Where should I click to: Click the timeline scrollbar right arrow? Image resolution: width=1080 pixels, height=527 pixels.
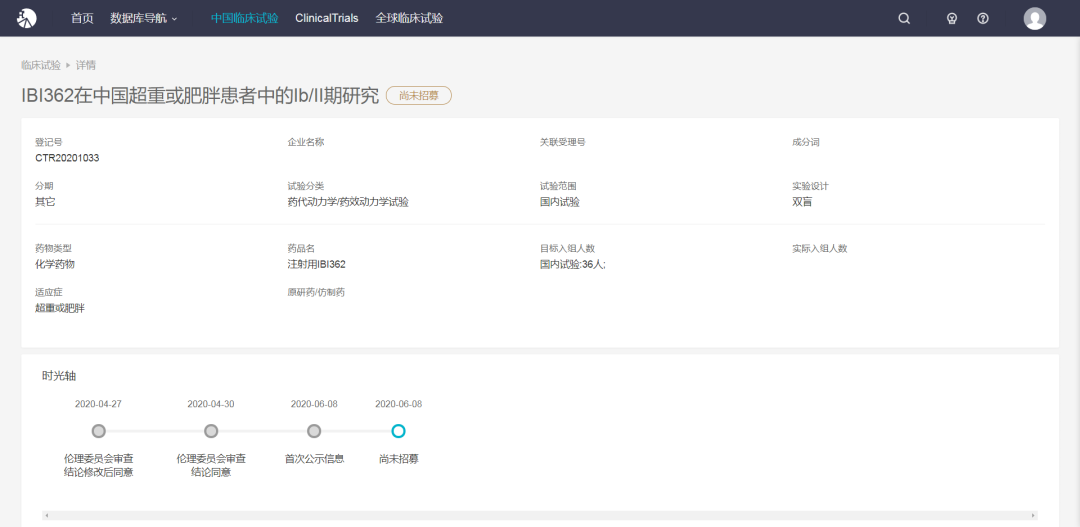point(1034,515)
